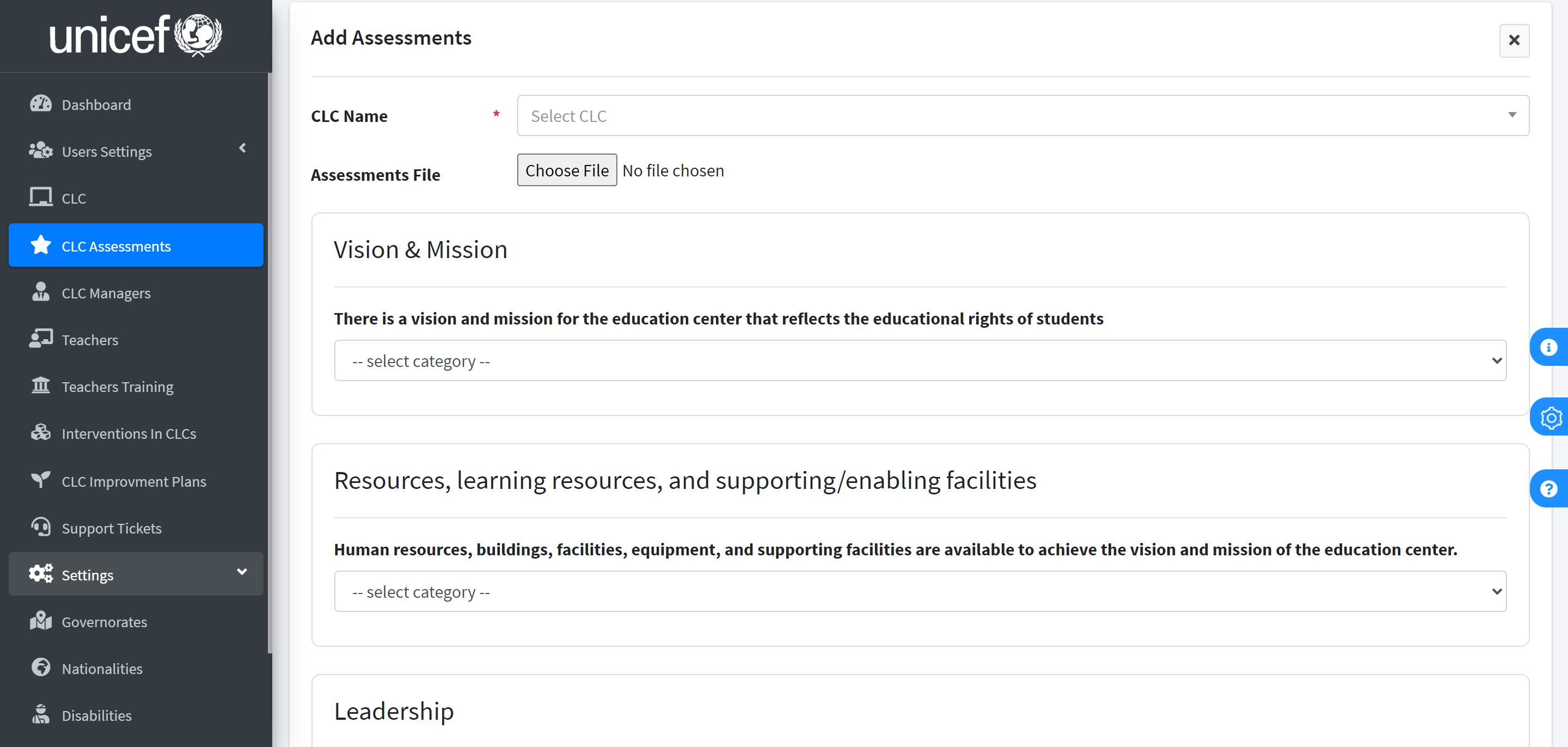Click the Support Tickets headset icon

41,527
